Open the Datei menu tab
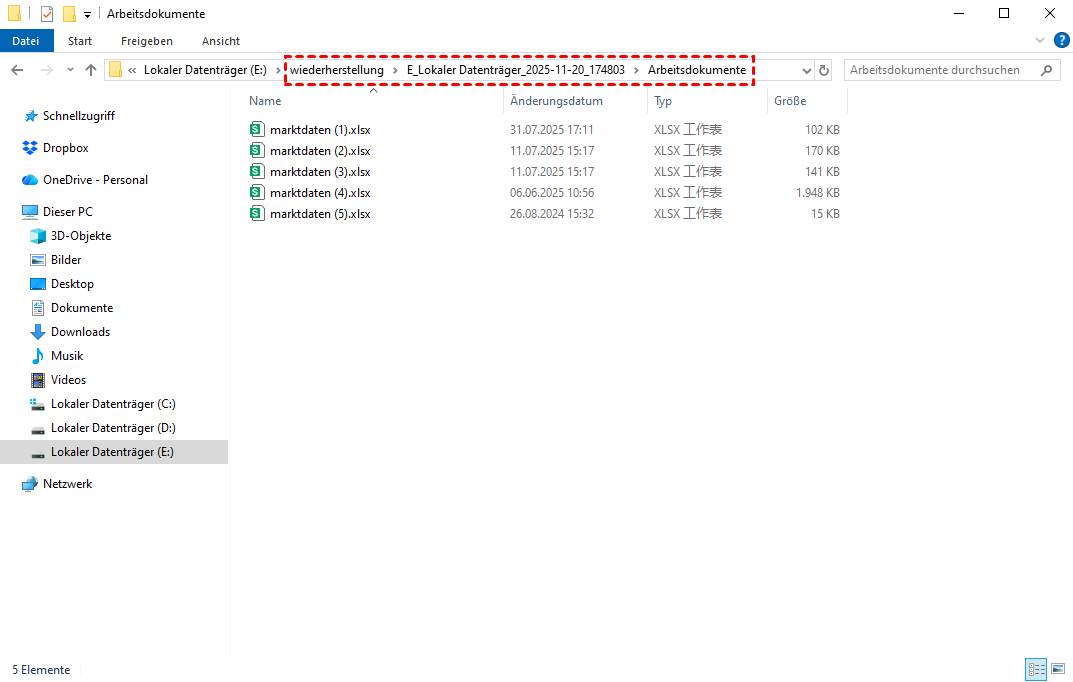The height and width of the screenshot is (682, 1073). [x=26, y=41]
